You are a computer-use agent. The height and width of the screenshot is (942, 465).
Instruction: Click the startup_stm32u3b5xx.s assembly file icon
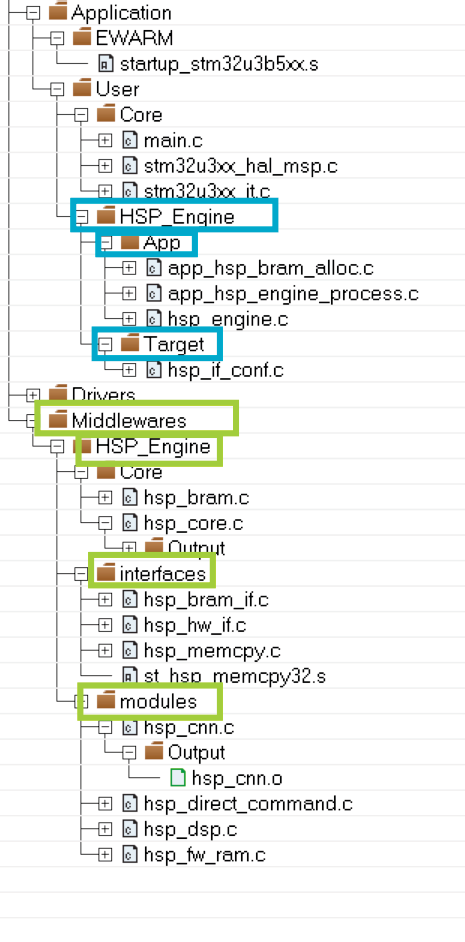(106, 63)
